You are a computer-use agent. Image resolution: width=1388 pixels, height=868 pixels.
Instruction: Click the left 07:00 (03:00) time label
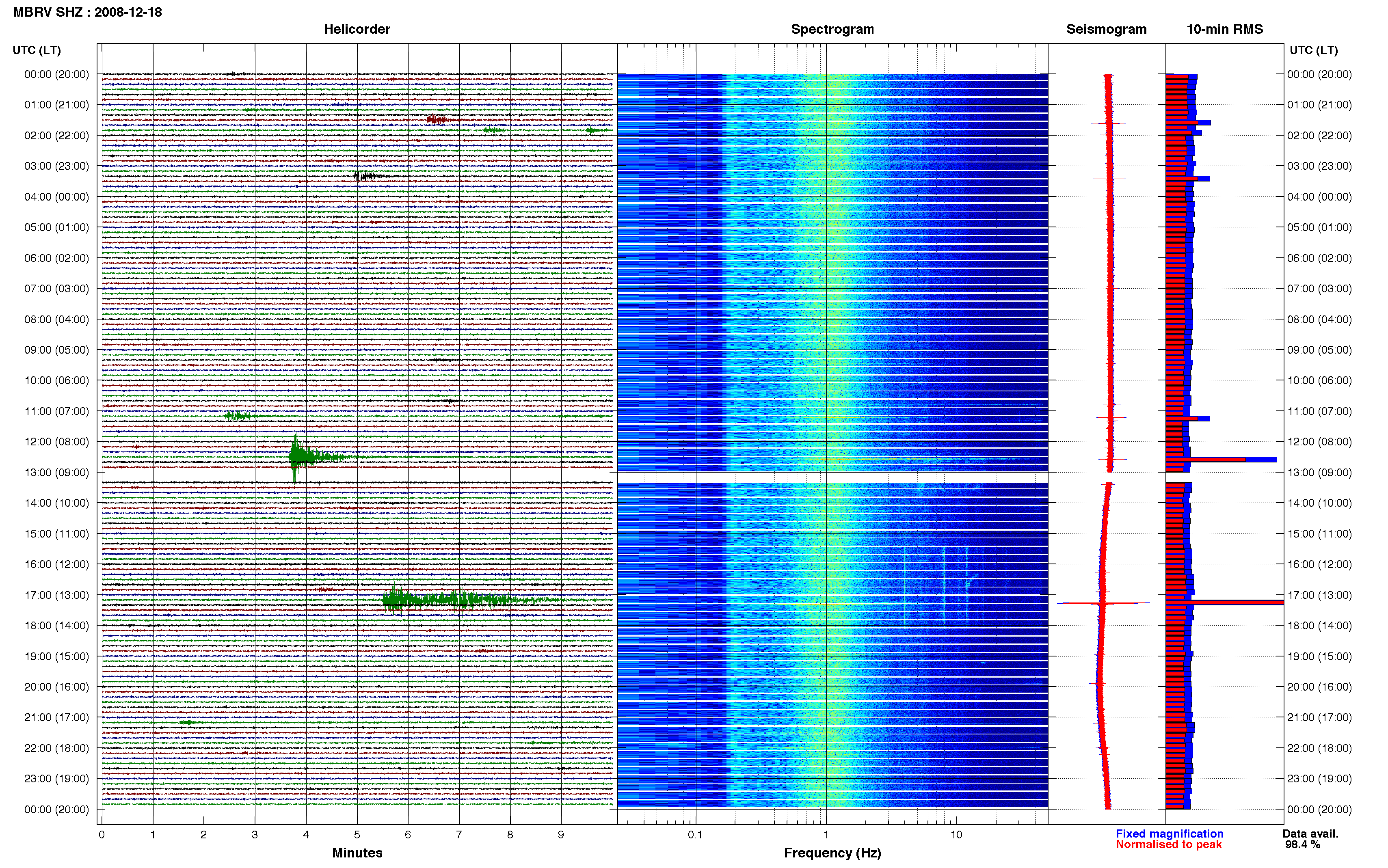(56, 288)
